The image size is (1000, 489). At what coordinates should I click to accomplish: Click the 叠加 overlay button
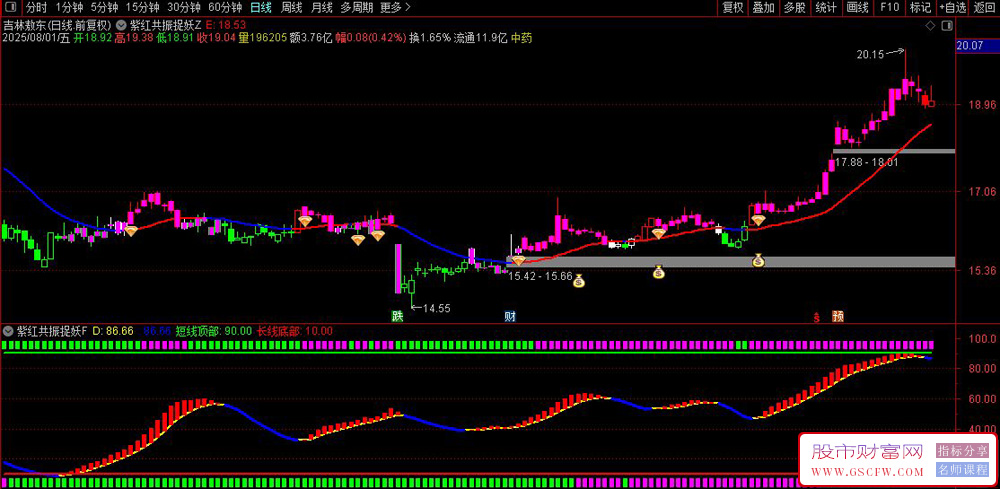pos(763,8)
